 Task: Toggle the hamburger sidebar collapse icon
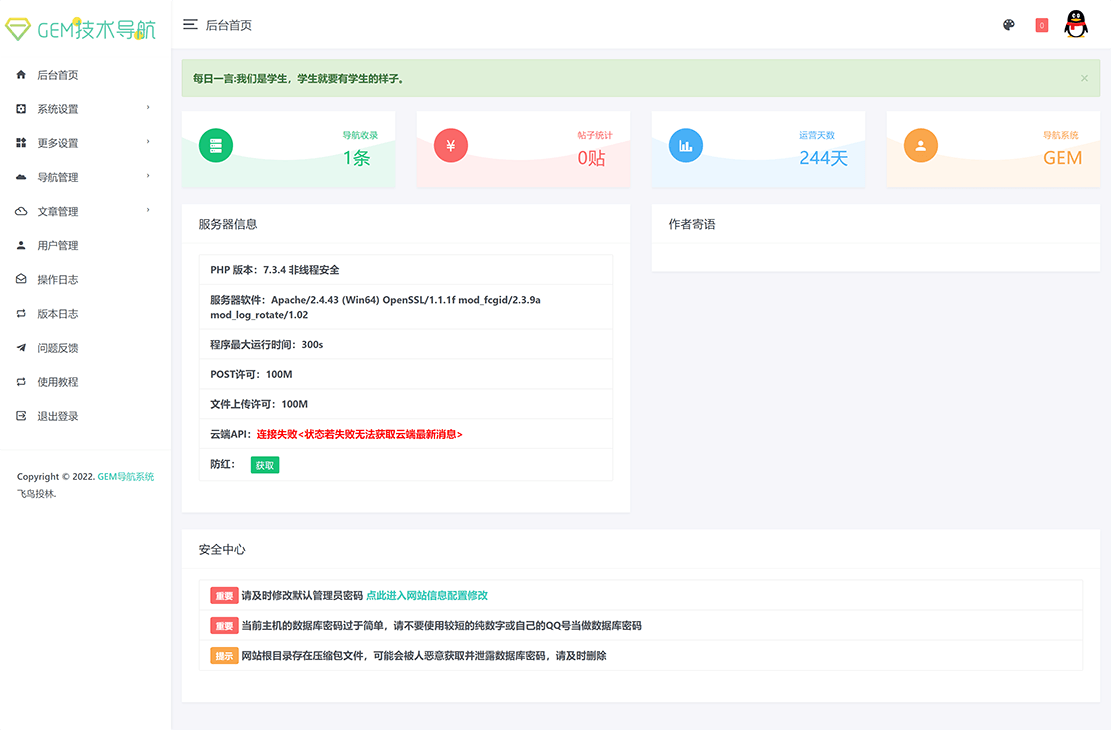pyautogui.click(x=190, y=25)
